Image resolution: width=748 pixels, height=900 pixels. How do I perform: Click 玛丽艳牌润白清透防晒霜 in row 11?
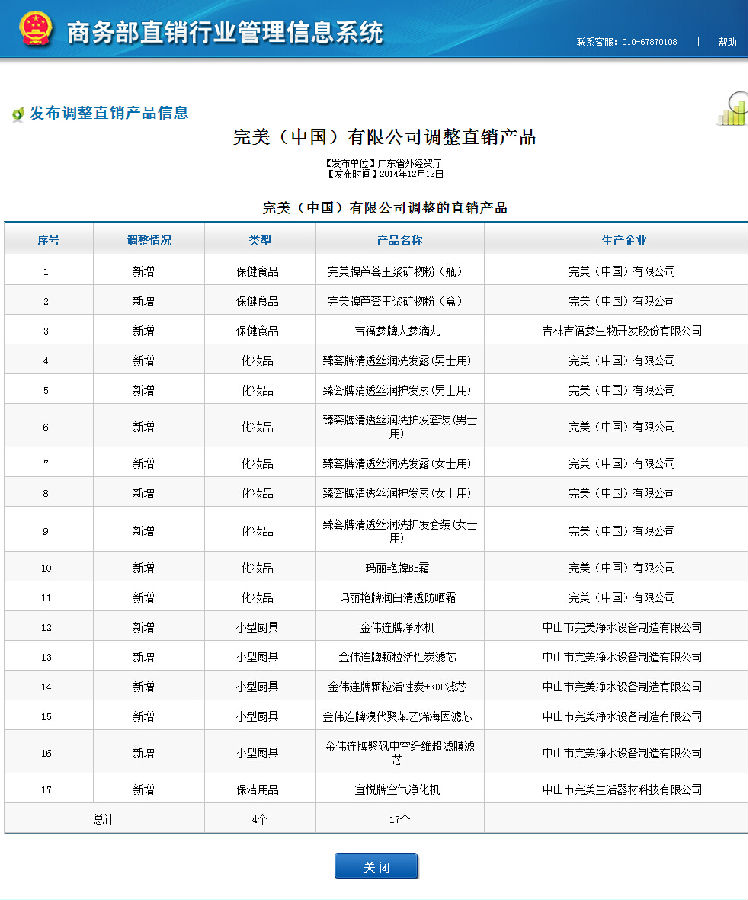coord(397,598)
